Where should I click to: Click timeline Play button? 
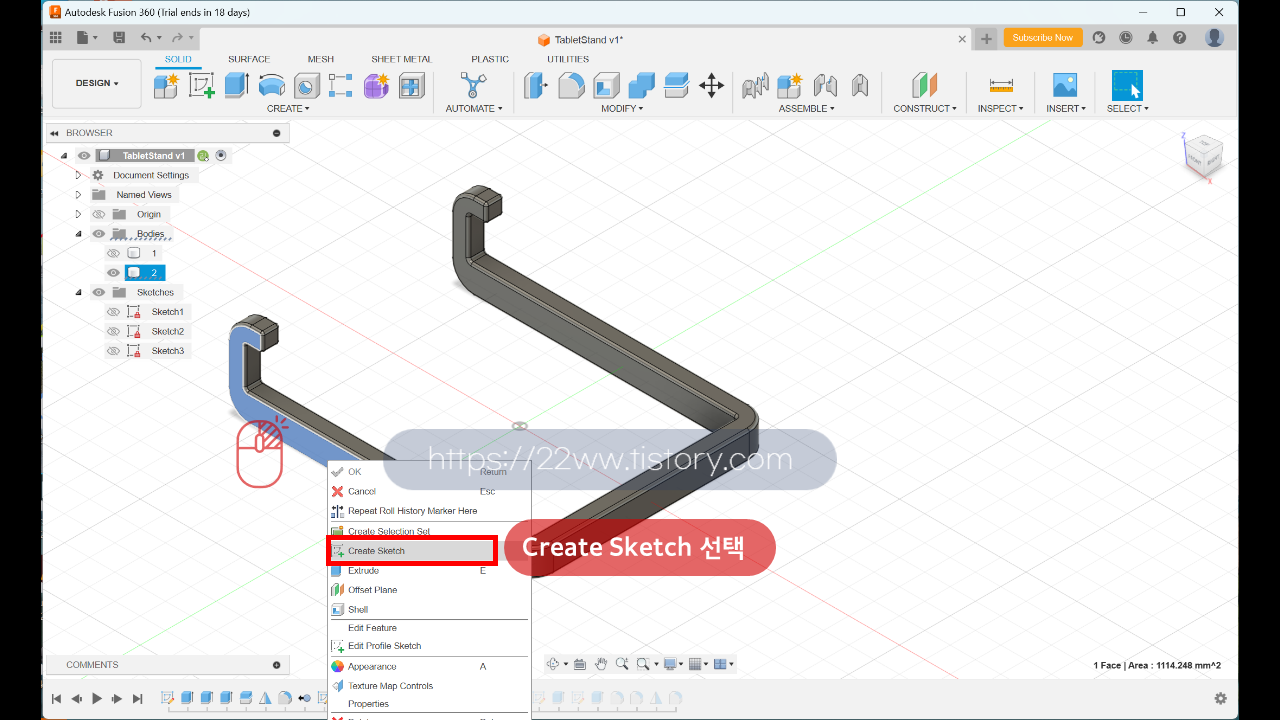pos(97,699)
